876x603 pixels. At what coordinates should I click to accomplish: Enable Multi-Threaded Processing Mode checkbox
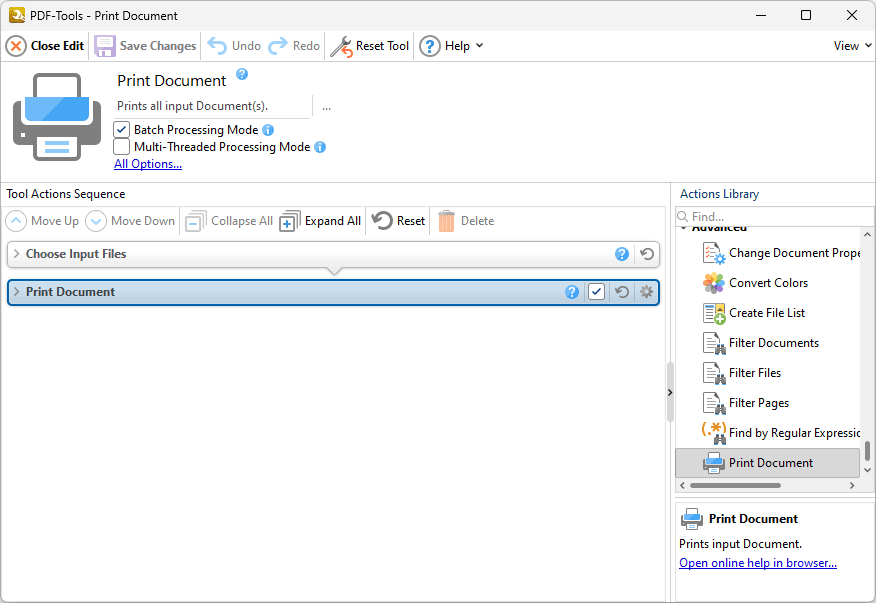tap(122, 147)
